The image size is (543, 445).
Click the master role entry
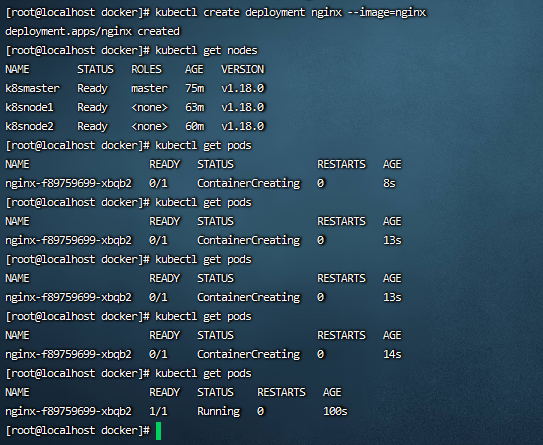click(x=150, y=88)
